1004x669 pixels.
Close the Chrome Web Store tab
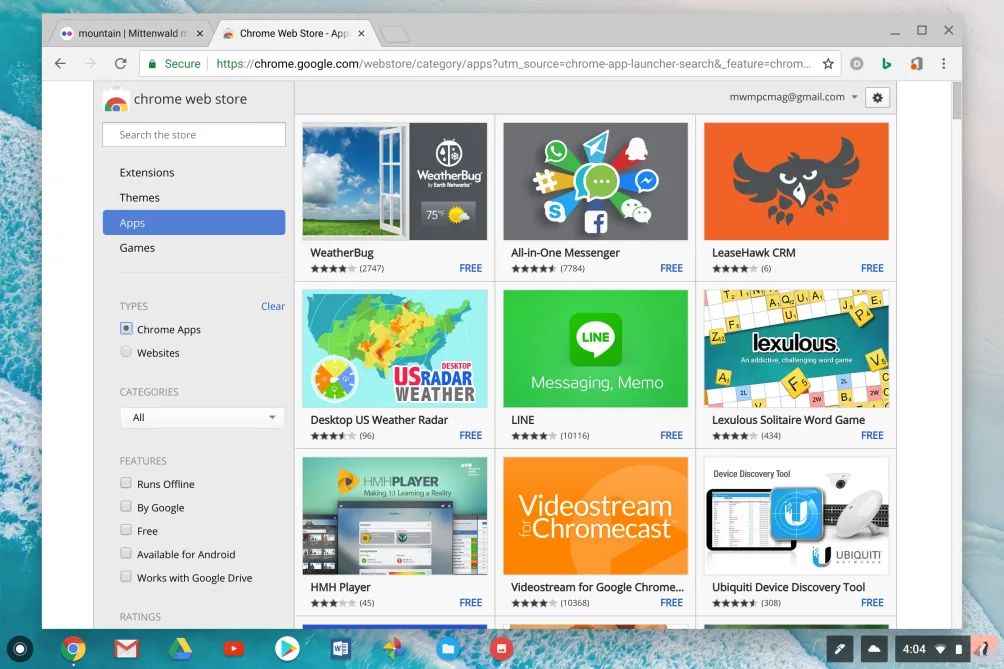coord(361,33)
